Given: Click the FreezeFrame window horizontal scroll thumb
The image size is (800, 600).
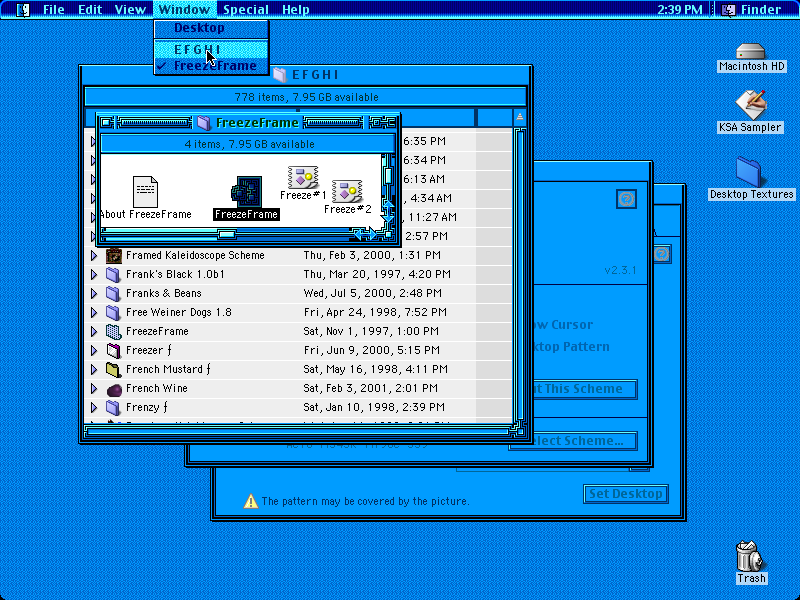Looking at the screenshot, I should tap(227, 235).
